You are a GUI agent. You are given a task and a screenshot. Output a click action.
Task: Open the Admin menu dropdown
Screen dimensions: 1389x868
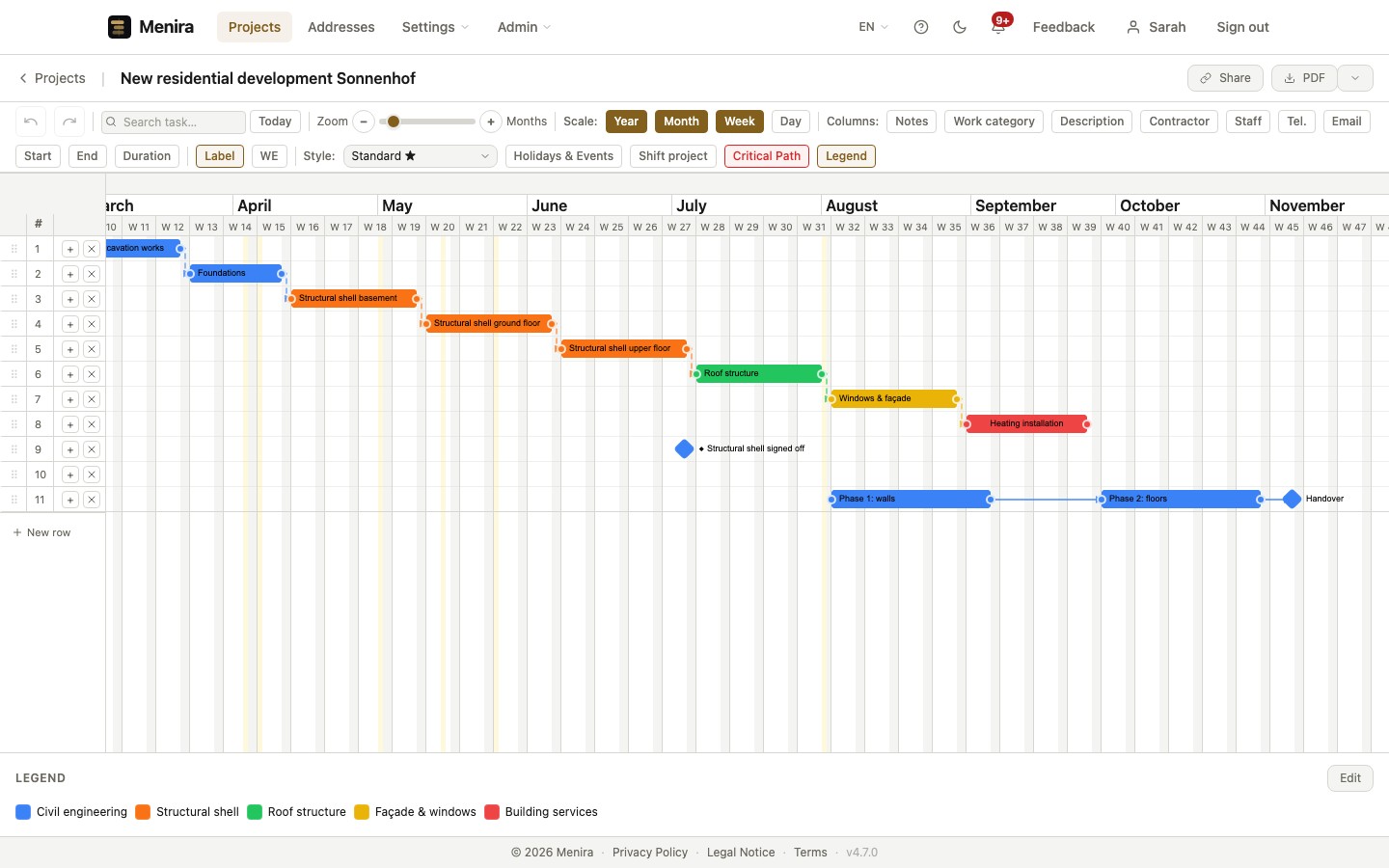point(524,27)
